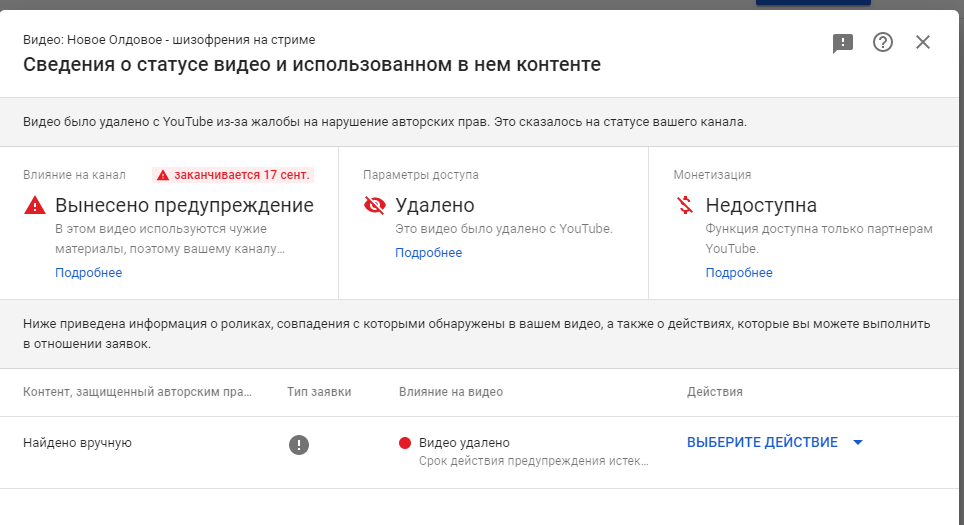This screenshot has height=525, width=964.
Task: Click the claim type exclamation icon
Action: click(x=299, y=445)
